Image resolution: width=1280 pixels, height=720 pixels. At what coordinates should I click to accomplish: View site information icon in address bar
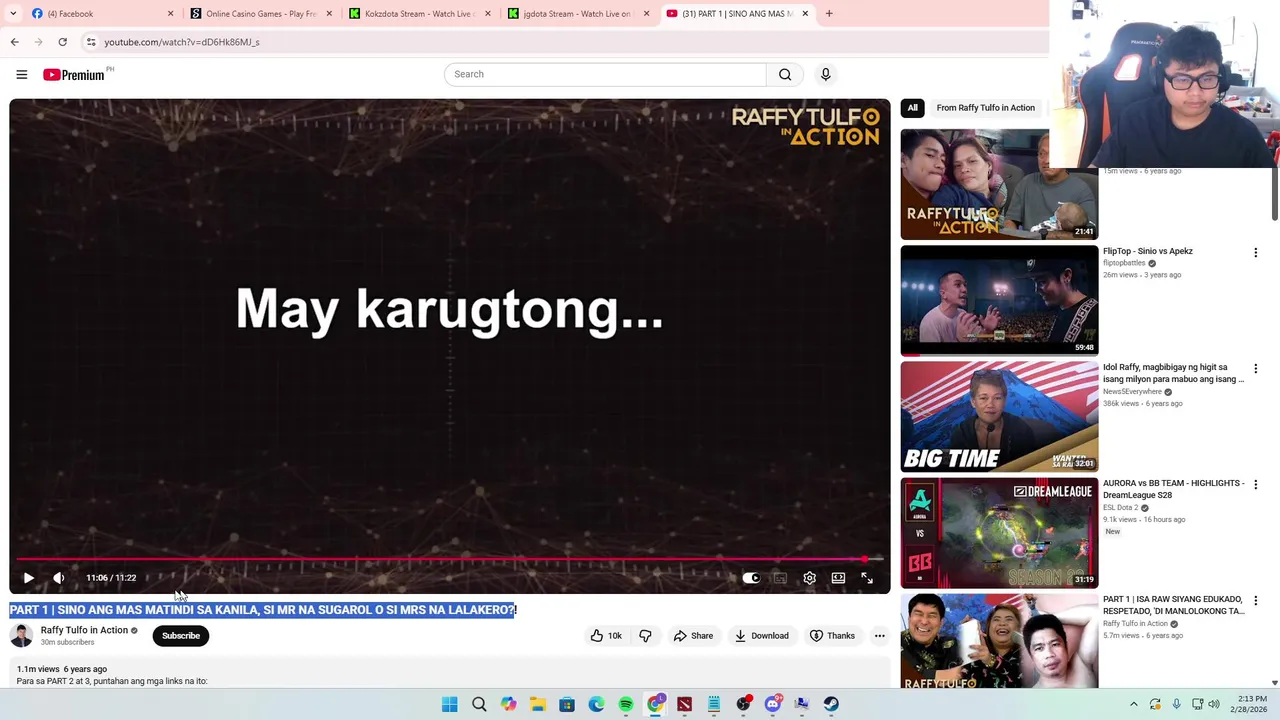tap(91, 42)
